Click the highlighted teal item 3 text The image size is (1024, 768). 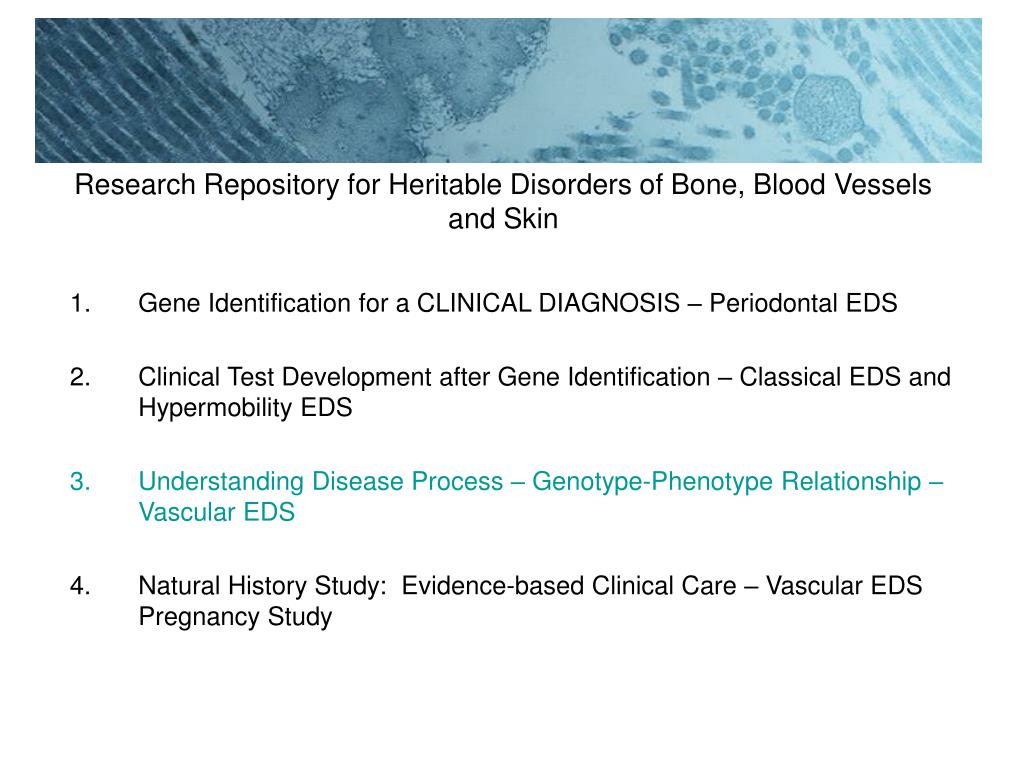click(x=541, y=496)
